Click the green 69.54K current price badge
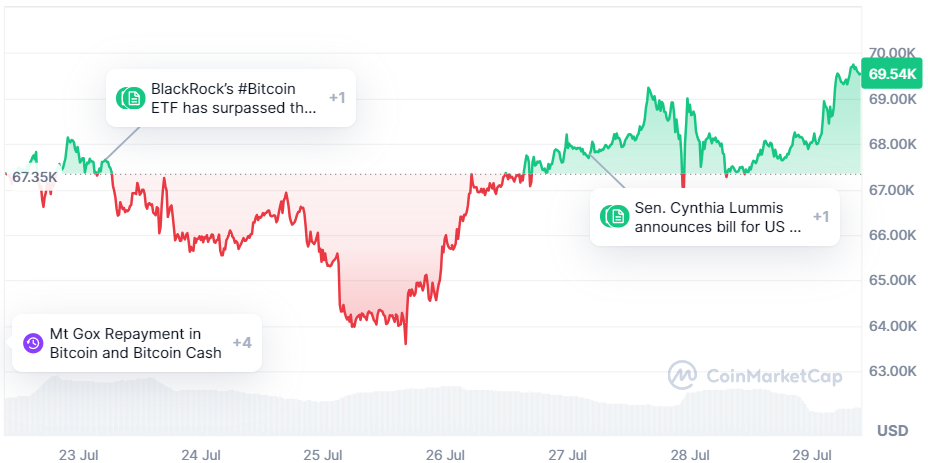 (892, 74)
